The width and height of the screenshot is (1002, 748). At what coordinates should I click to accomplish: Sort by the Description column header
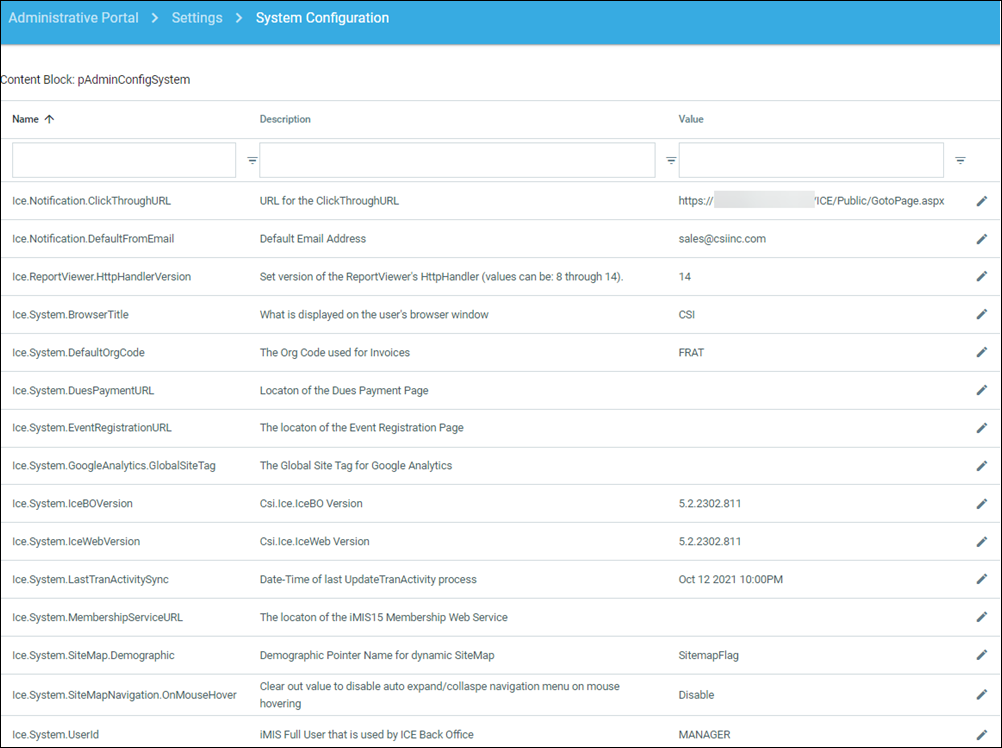(x=285, y=119)
